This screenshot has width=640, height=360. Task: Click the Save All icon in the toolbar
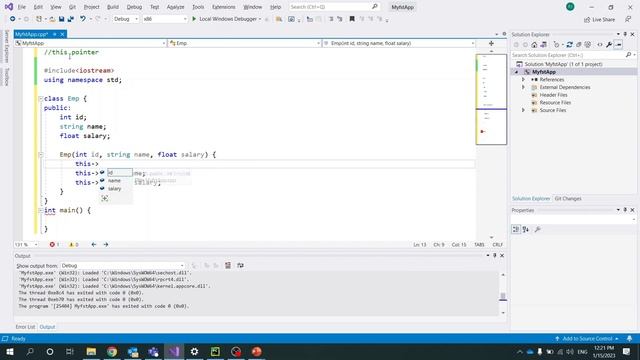coord(71,19)
